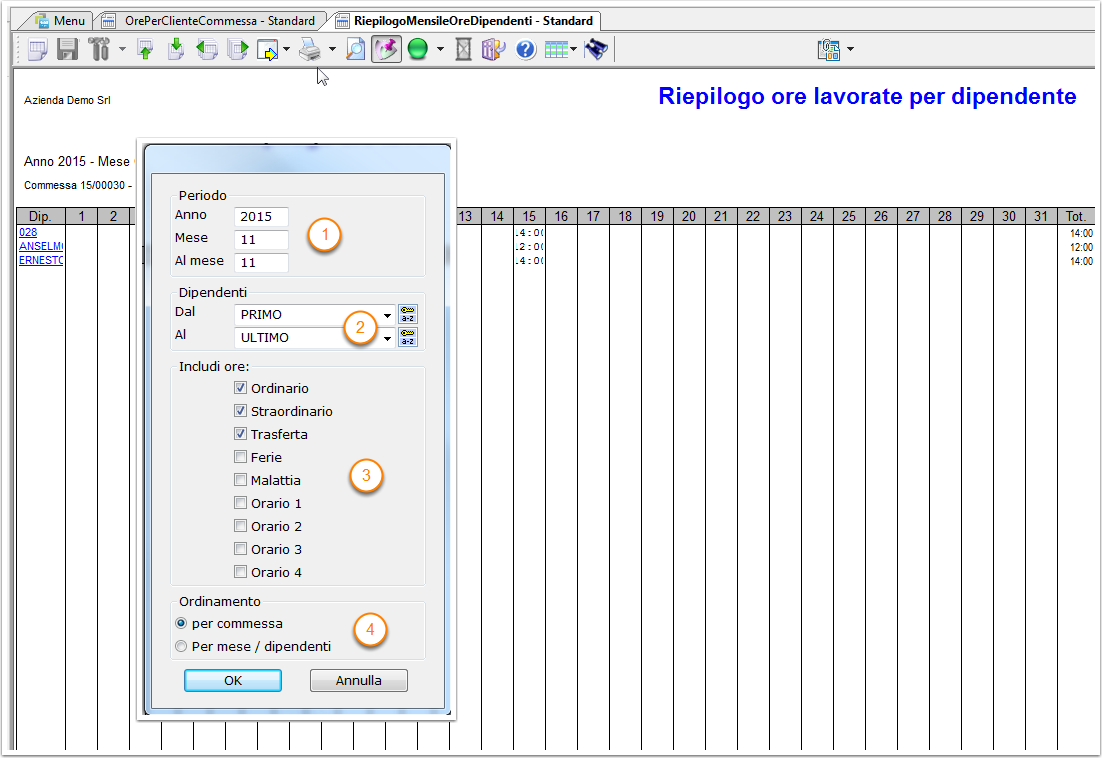Select the RiepilogoMensileOreDipendenti - Standard tab

(465, 21)
